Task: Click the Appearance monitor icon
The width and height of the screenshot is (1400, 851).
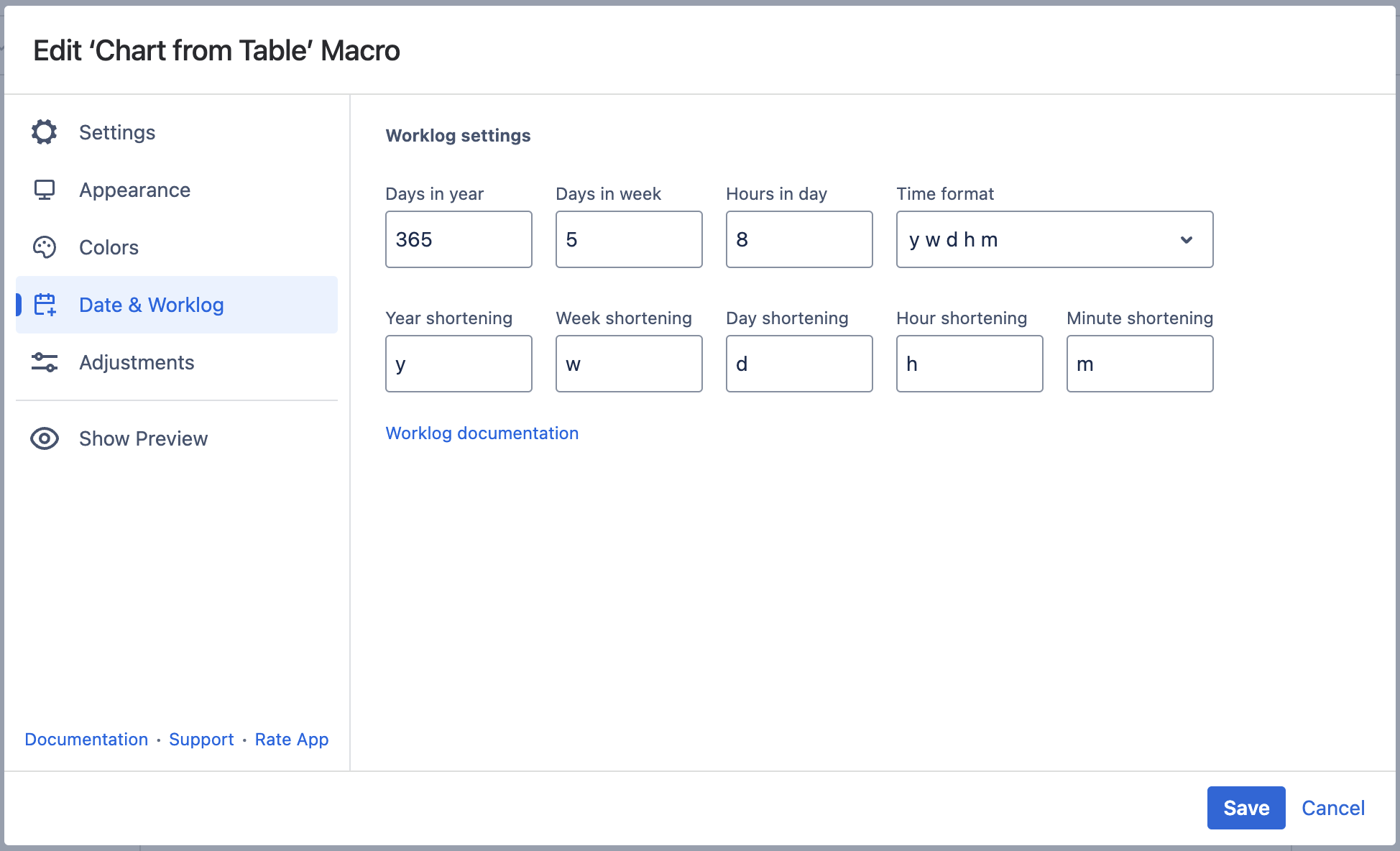Action: point(44,190)
